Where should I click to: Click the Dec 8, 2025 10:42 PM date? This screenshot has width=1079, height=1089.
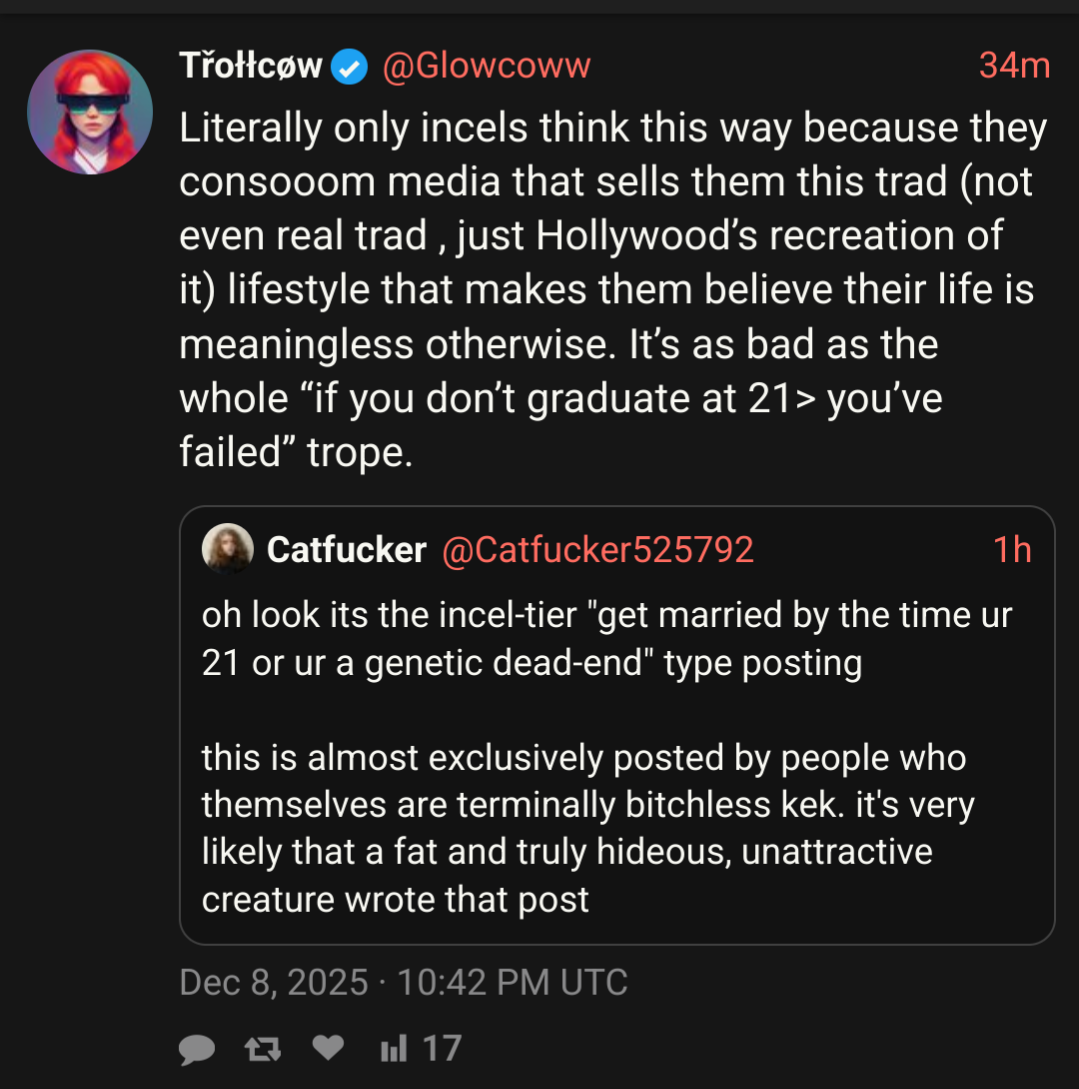pyautogui.click(x=403, y=982)
